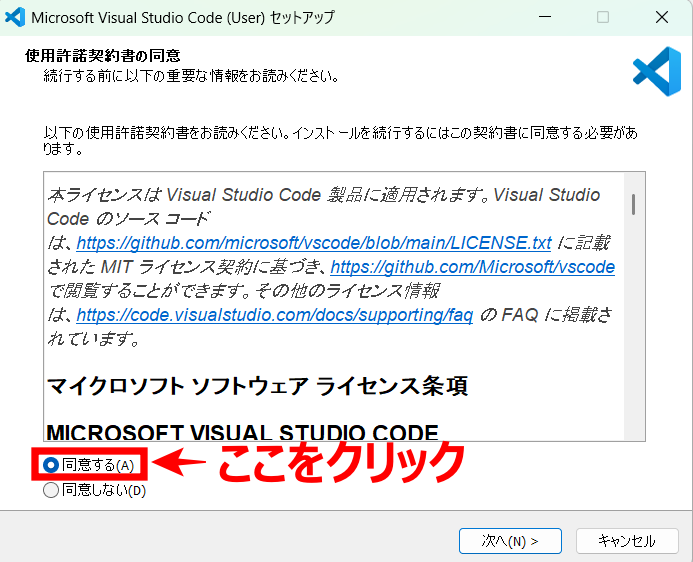
Task: Open the code.visualstudio.com/docs/supporting/faq link
Action: [274, 315]
